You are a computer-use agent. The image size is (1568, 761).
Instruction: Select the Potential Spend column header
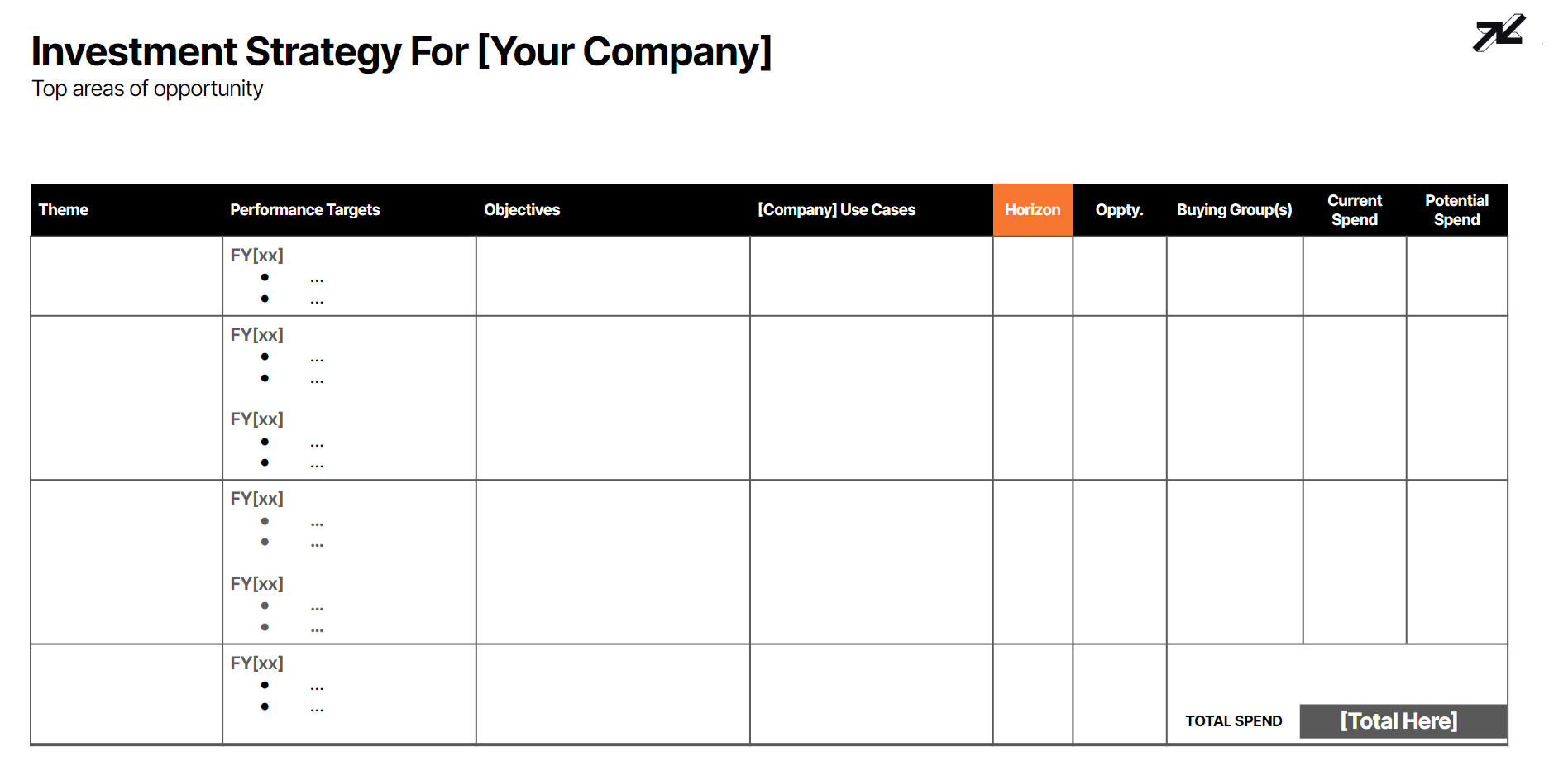[1456, 210]
